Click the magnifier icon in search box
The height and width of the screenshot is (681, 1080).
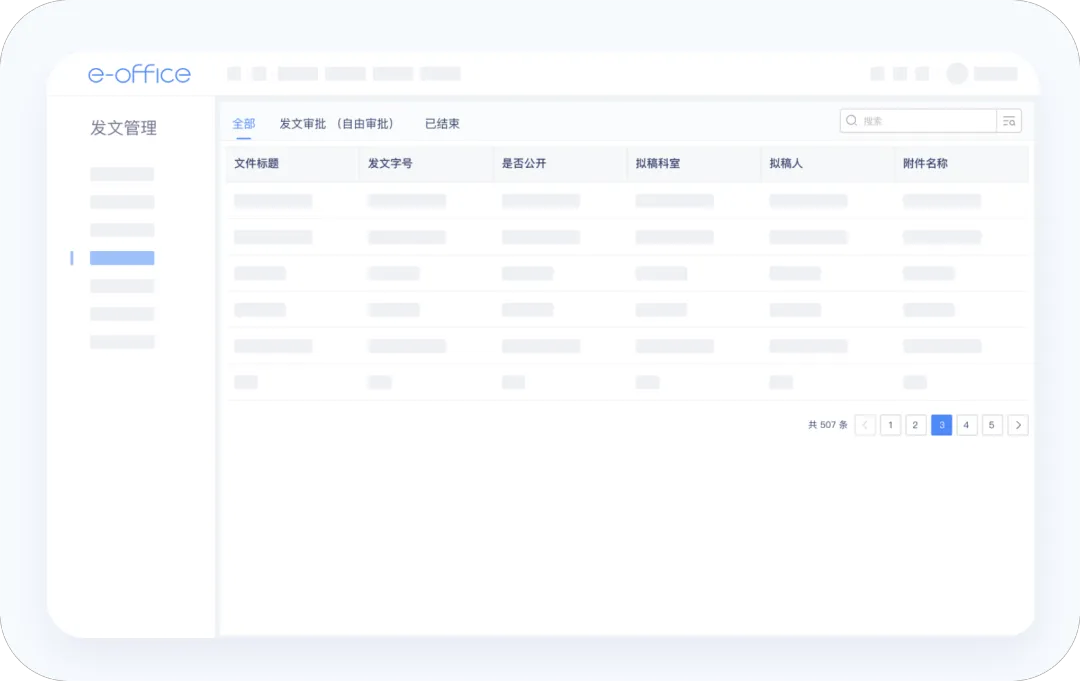(852, 121)
